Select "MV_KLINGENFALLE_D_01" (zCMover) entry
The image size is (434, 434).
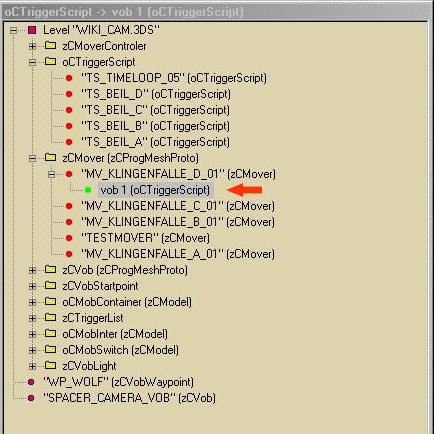(x=179, y=174)
